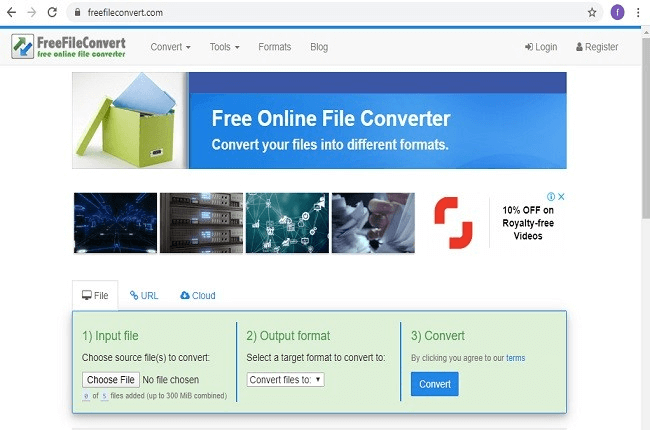Viewport: 650px width, 430px height.
Task: Click the network icons ad thumbnail
Action: click(287, 223)
